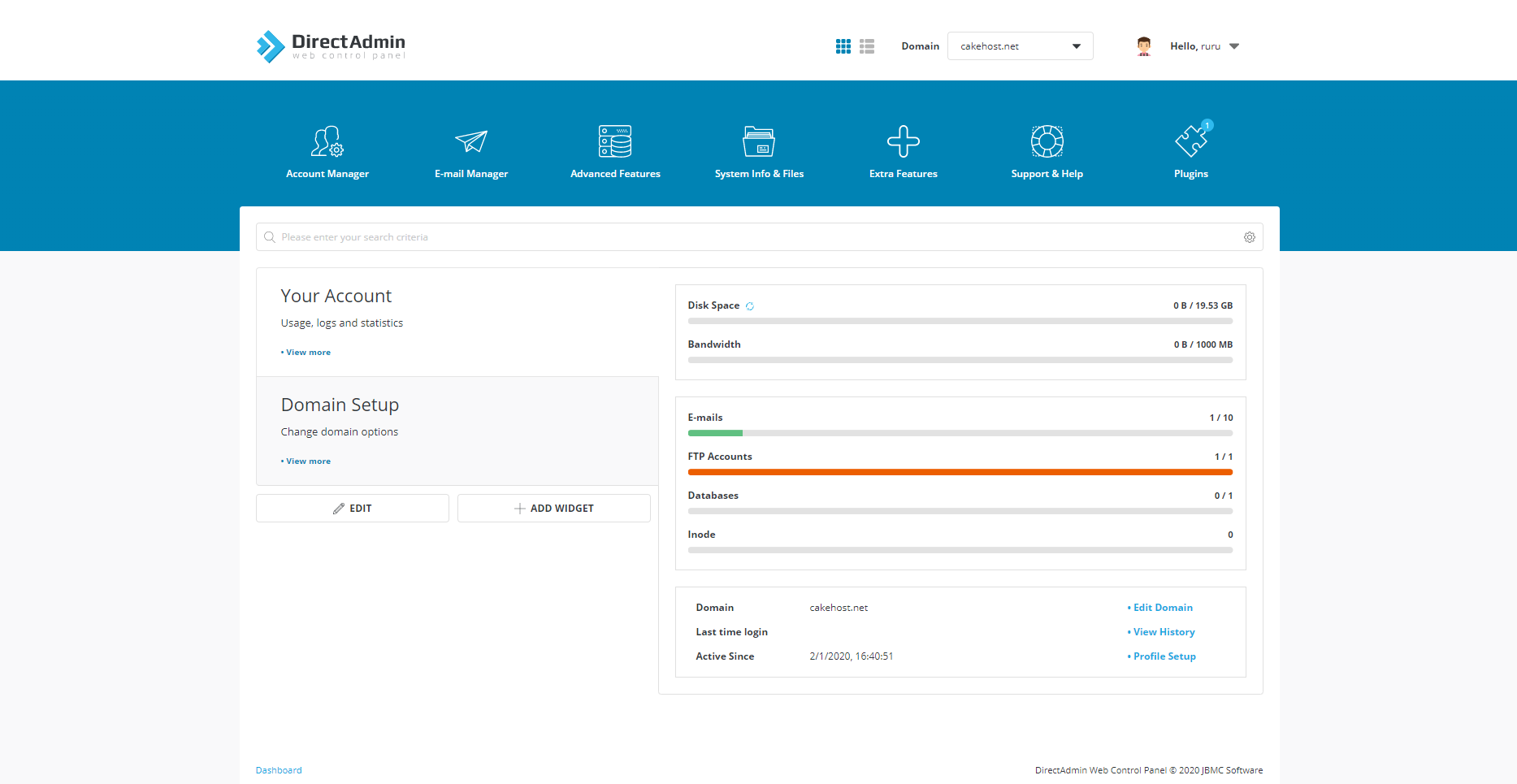This screenshot has height=784, width=1517.
Task: Open the E-mail Manager paper plane icon
Action: pos(471,141)
